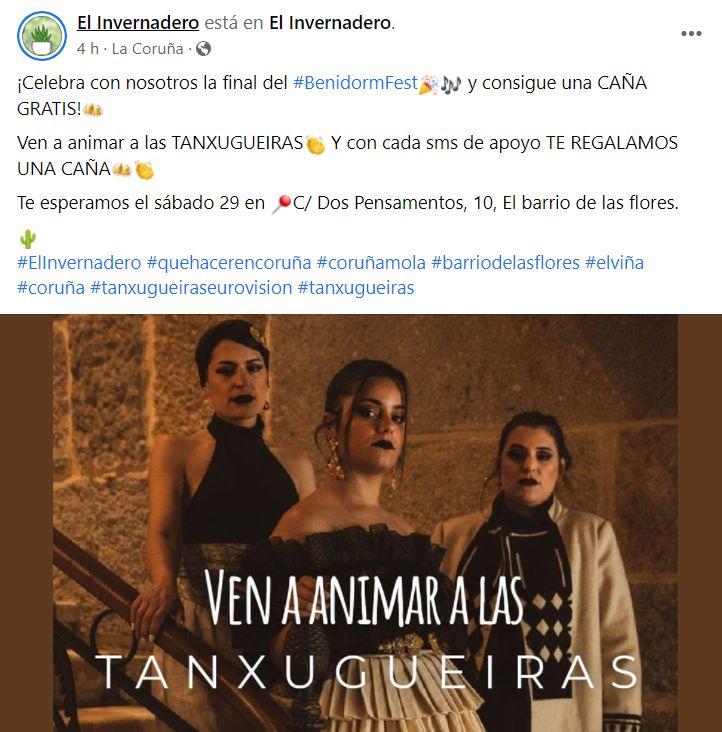Click the party popper emoji after BenidormFest
Screen dimensions: 722x732
428,84
